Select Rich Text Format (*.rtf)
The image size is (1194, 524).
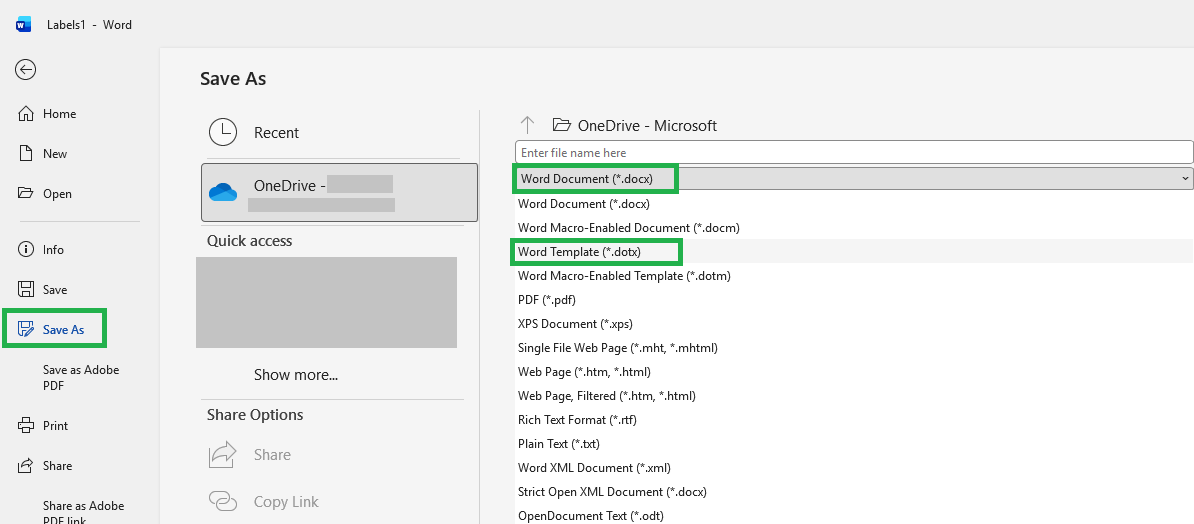pos(854,420)
